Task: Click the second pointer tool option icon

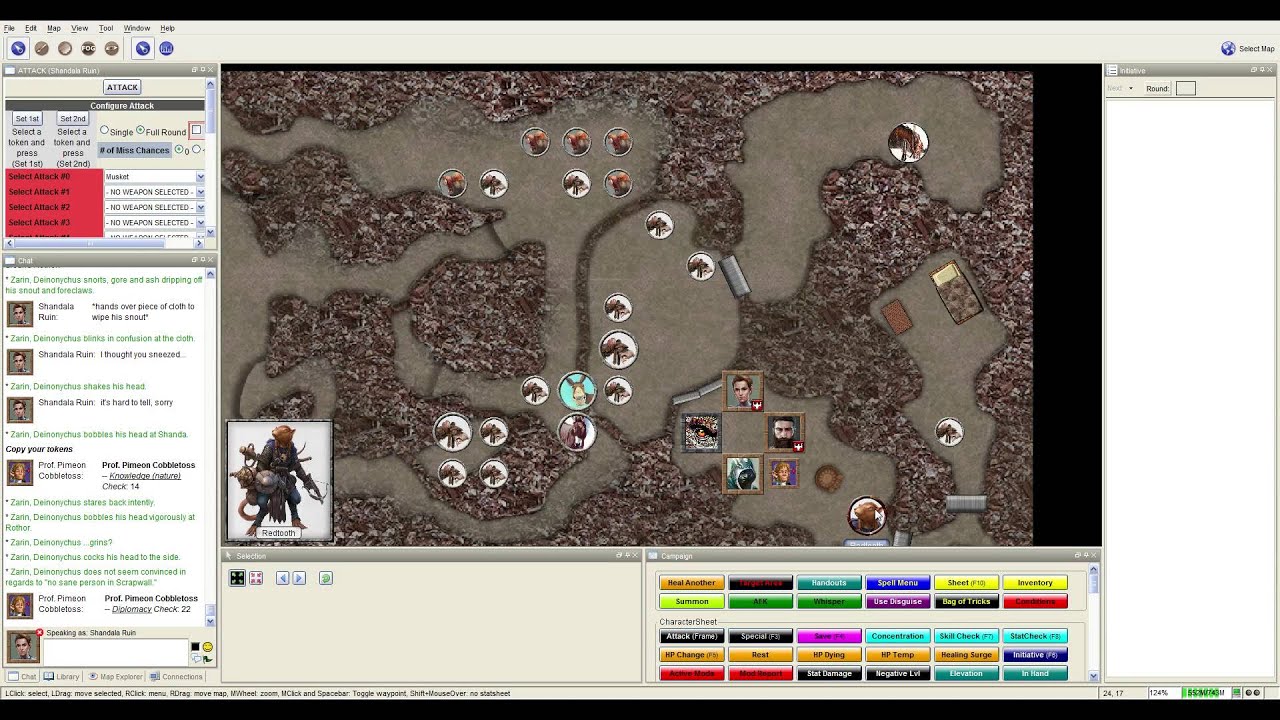Action: 143,48
